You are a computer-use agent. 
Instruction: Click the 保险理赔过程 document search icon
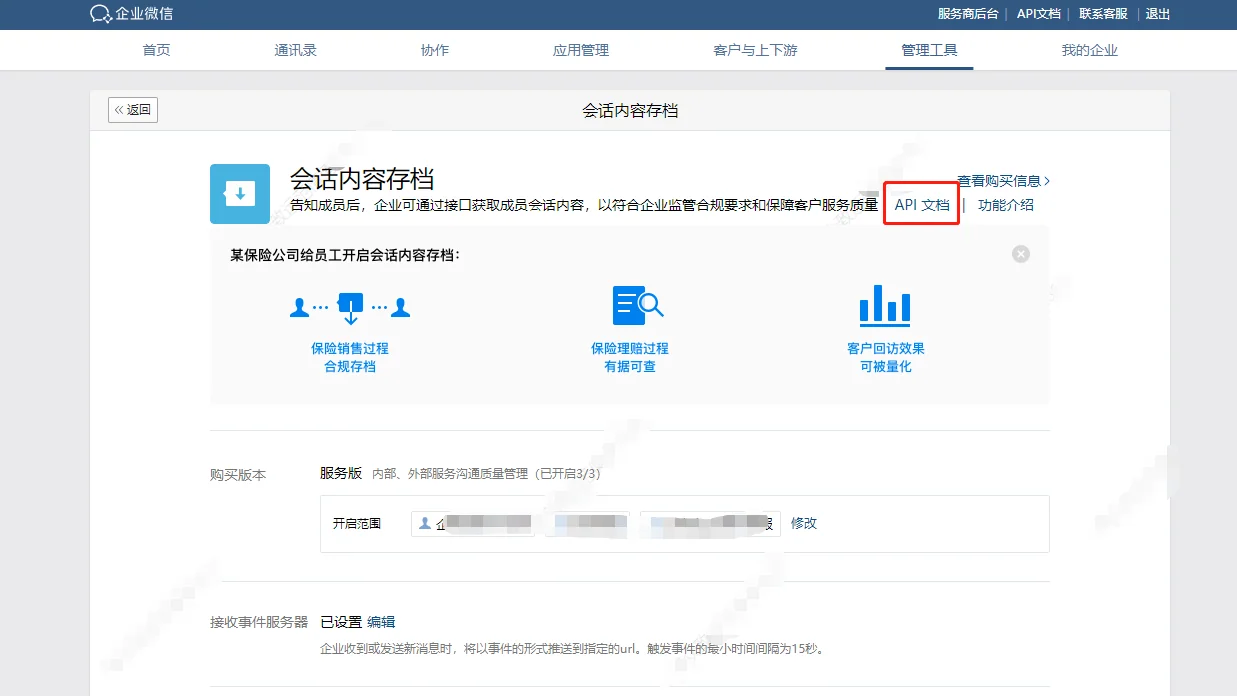[x=638, y=305]
